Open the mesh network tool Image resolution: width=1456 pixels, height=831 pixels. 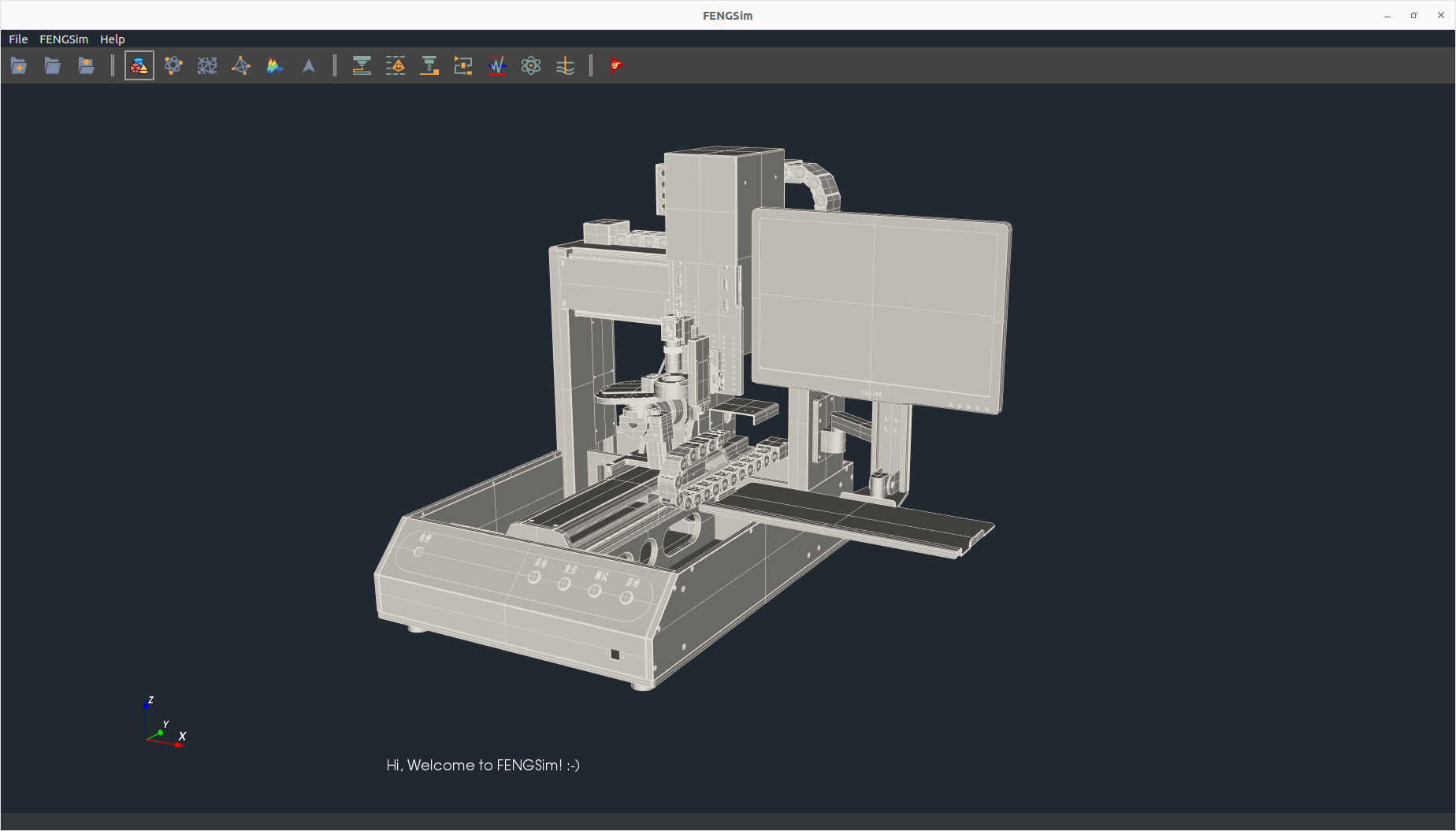pos(207,66)
